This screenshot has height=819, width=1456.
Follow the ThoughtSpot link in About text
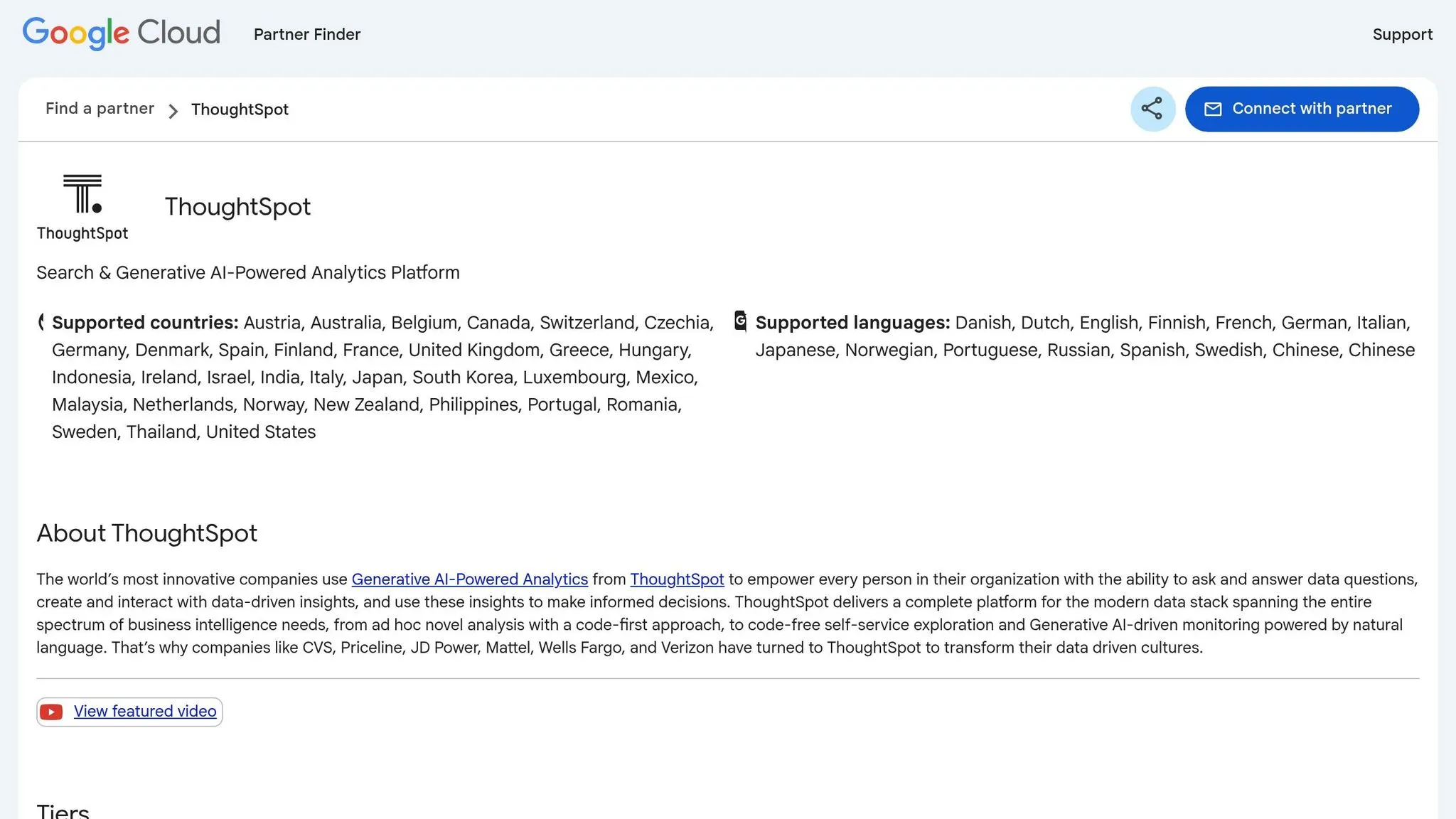pyautogui.click(x=677, y=579)
